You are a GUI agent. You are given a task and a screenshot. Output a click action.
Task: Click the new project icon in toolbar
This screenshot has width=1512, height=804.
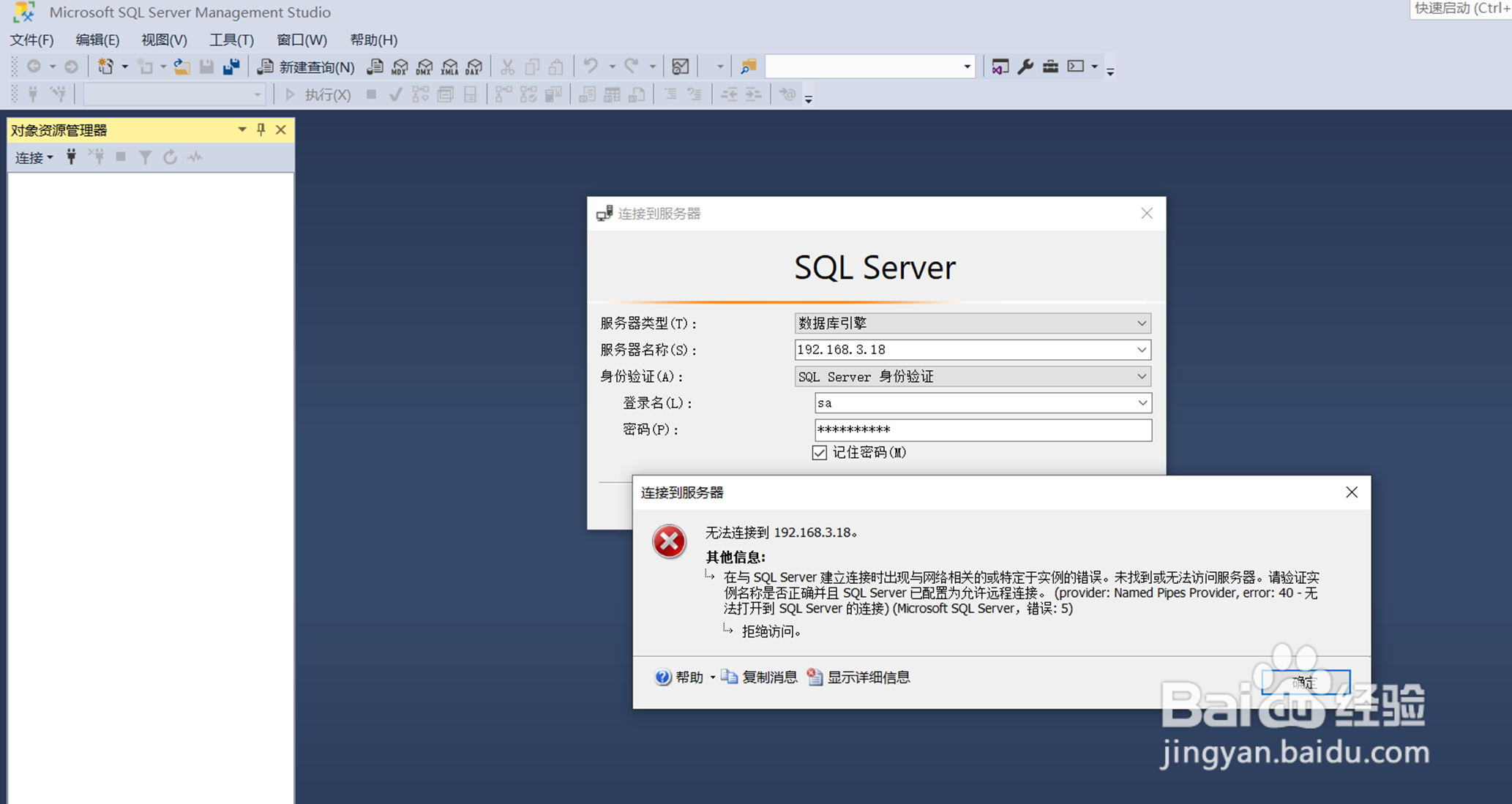(x=105, y=67)
